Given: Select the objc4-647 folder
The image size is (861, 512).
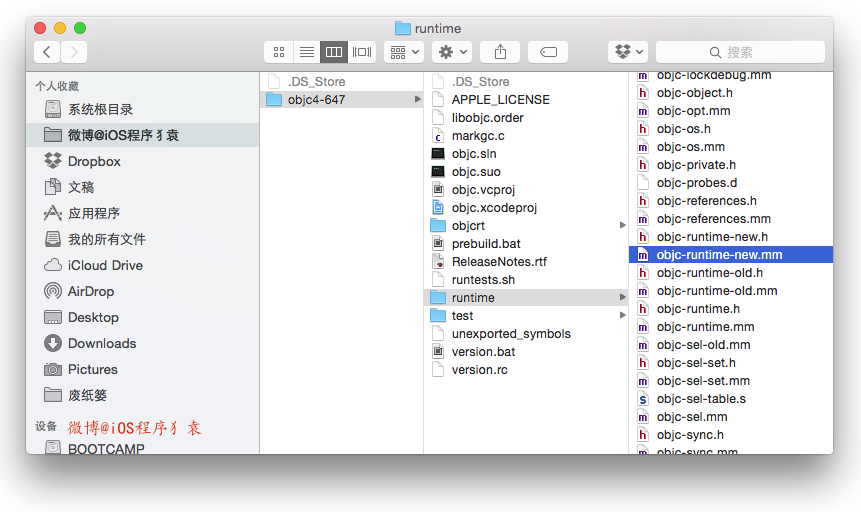Looking at the screenshot, I should click(x=316, y=99).
